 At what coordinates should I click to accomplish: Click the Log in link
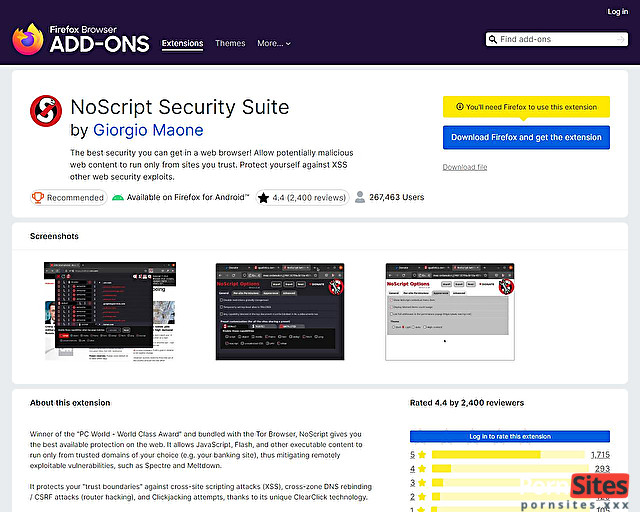[618, 12]
